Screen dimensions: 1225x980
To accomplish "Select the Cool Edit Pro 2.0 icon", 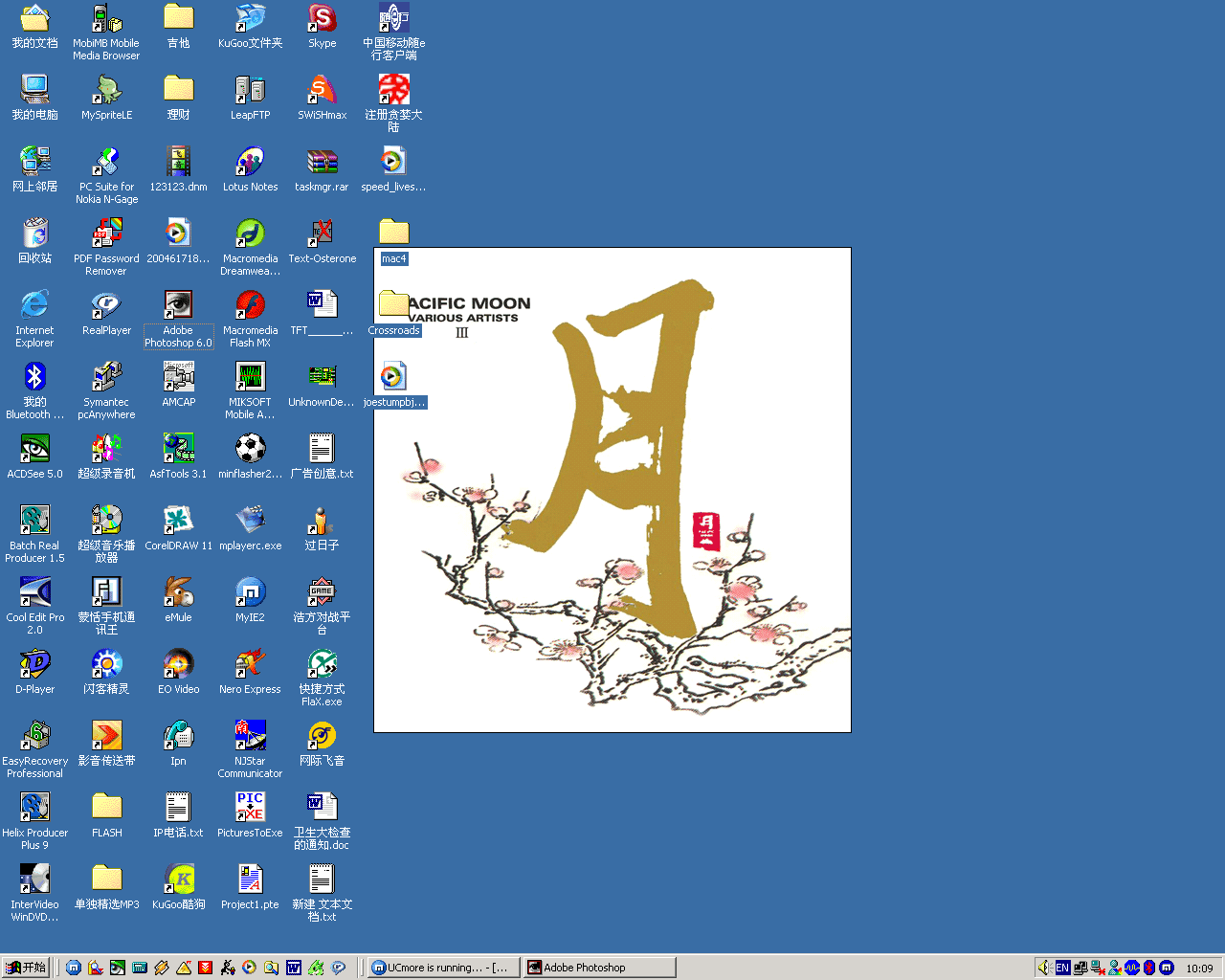I will coord(34,606).
